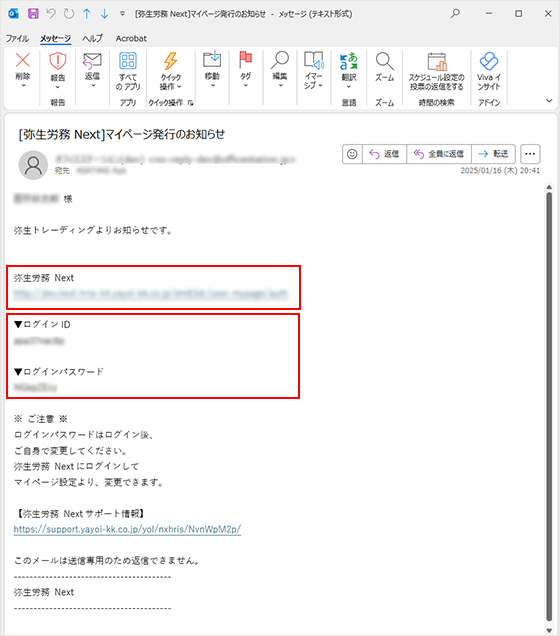Click the Redo arrow in title bar
The width and height of the screenshot is (560, 636).
(x=69, y=13)
